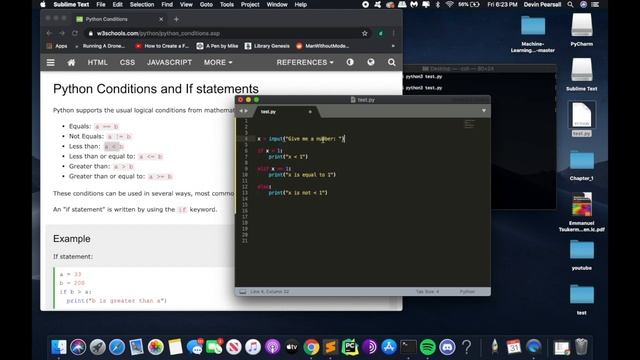The height and width of the screenshot is (360, 640).
Task: Open youtube folder on desktop
Action: tap(582, 255)
